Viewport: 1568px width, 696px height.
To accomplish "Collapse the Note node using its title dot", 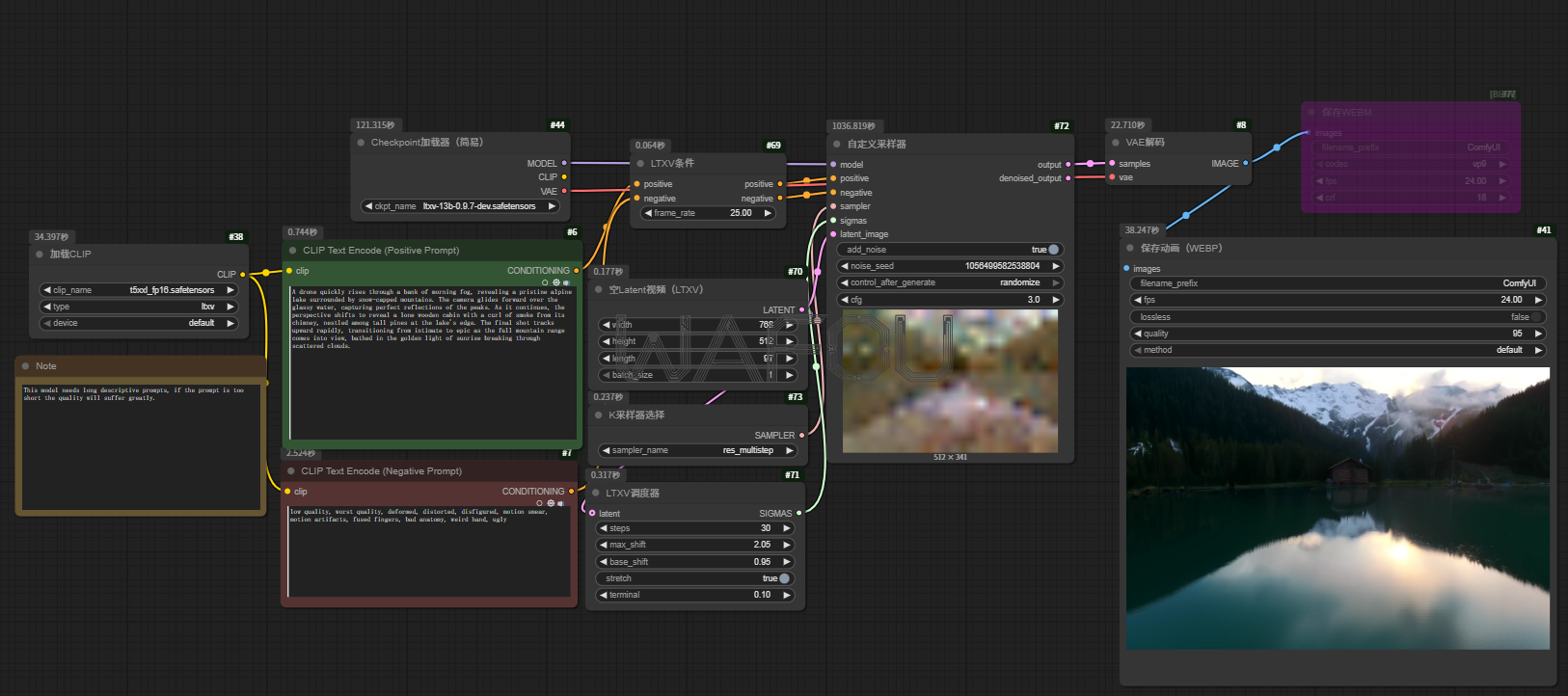I will pyautogui.click(x=25, y=366).
